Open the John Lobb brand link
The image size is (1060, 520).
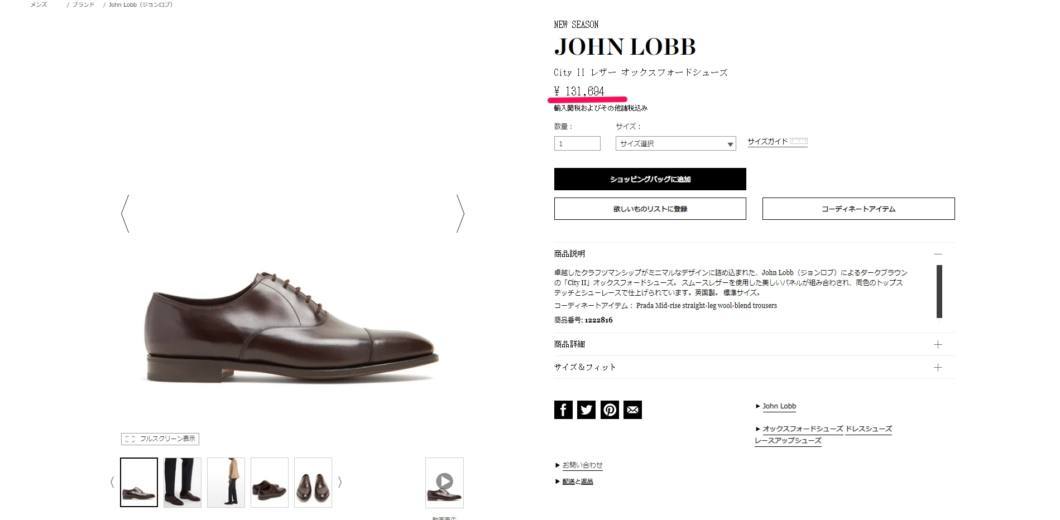779,406
